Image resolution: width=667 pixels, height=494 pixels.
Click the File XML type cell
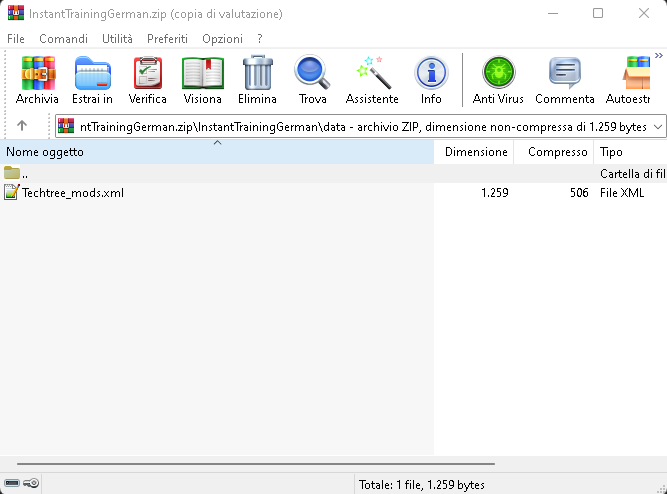[622, 193]
